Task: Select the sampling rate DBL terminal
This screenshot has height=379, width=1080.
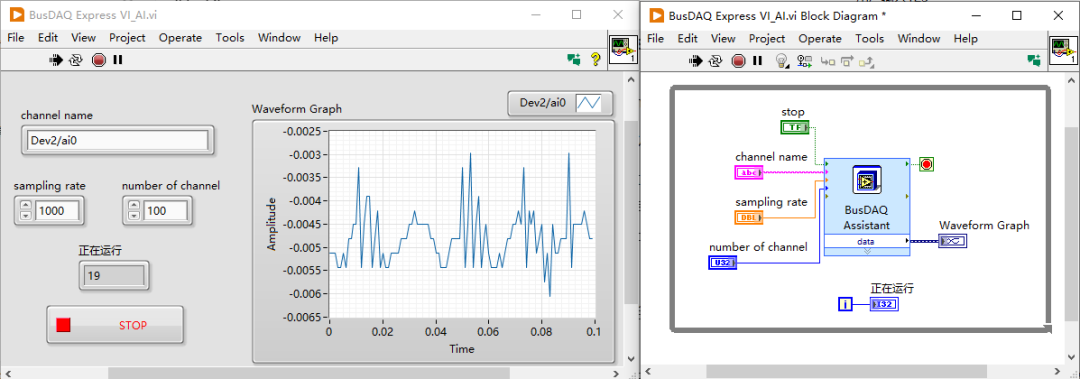Action: pos(749,218)
